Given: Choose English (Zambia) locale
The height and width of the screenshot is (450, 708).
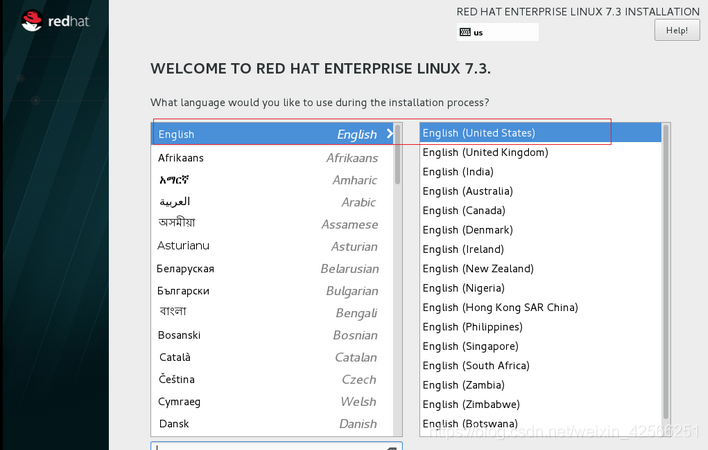Looking at the screenshot, I should [x=541, y=385].
